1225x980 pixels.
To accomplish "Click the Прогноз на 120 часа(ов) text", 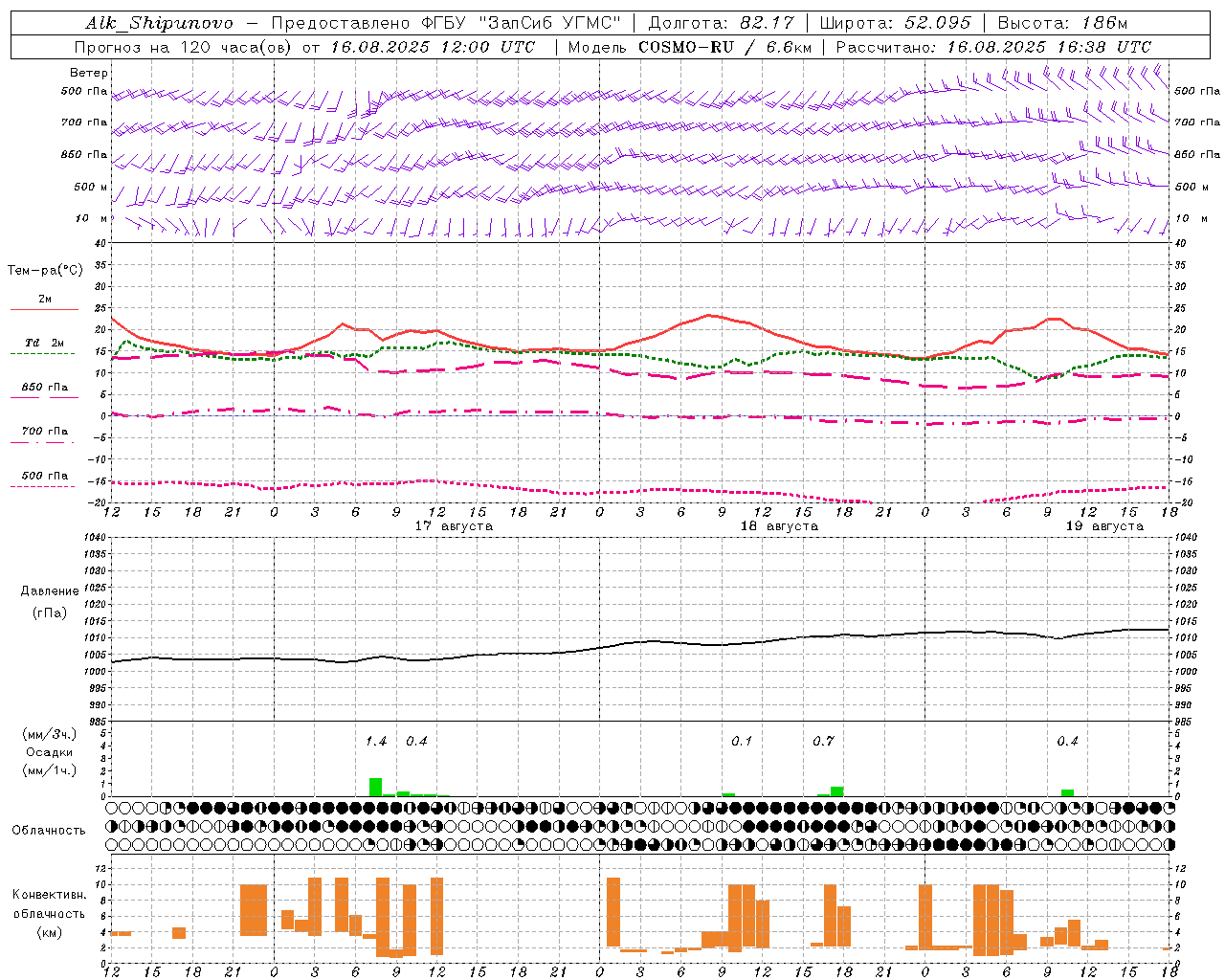I will pos(184,47).
